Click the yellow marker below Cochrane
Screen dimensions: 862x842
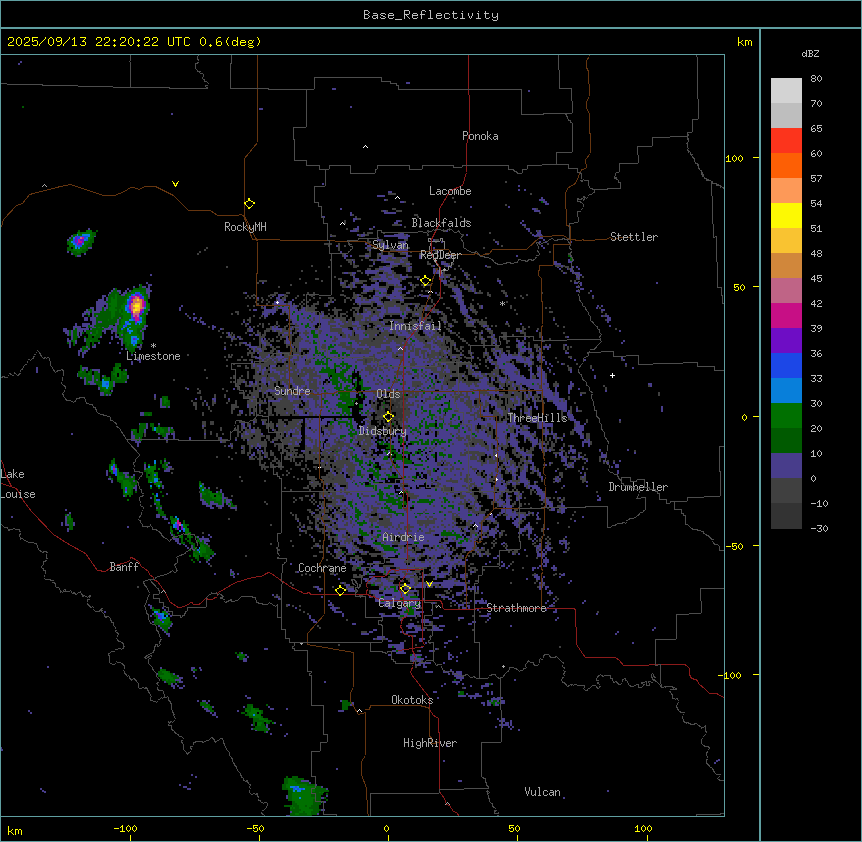[x=340, y=590]
